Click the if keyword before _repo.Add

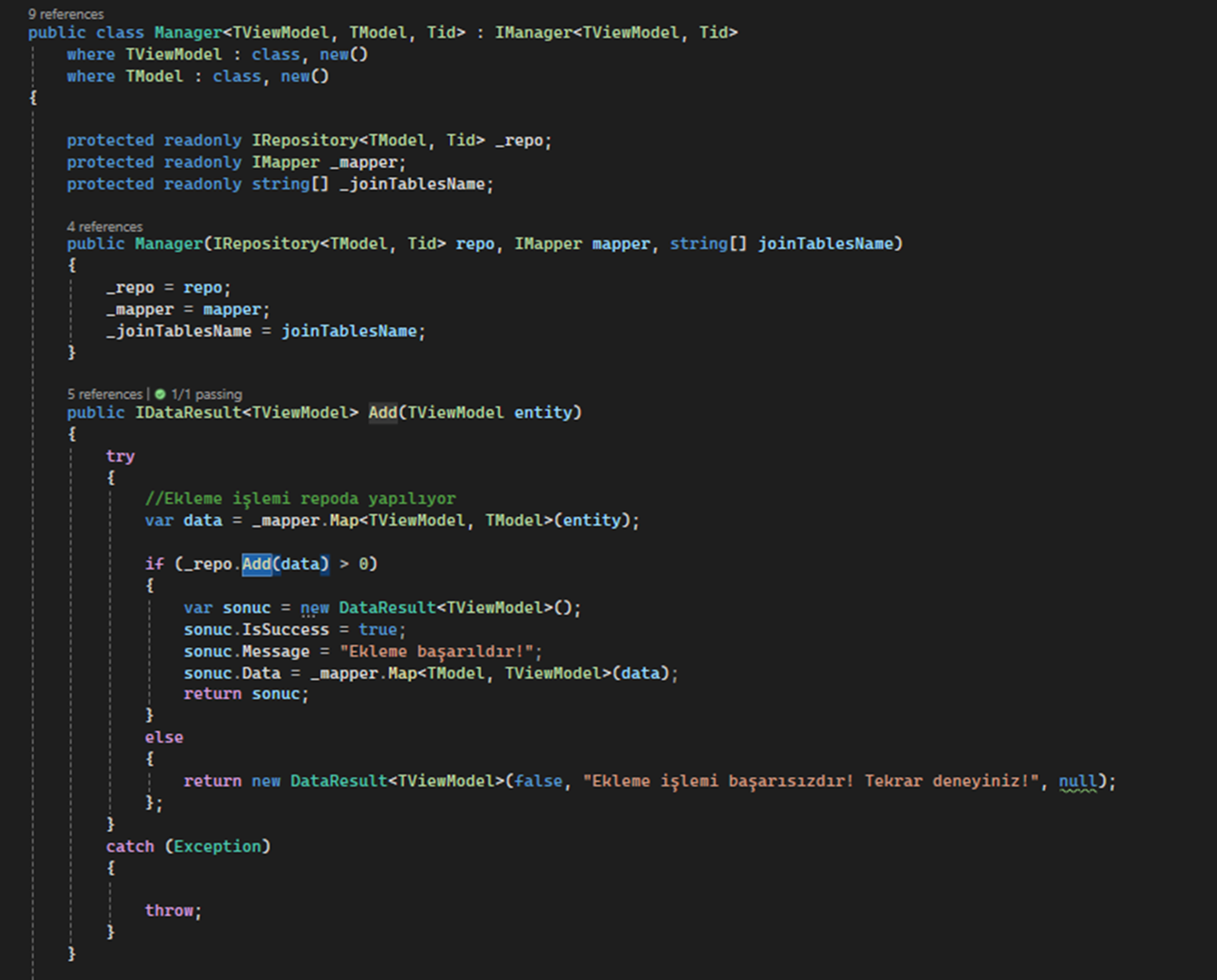[155, 564]
